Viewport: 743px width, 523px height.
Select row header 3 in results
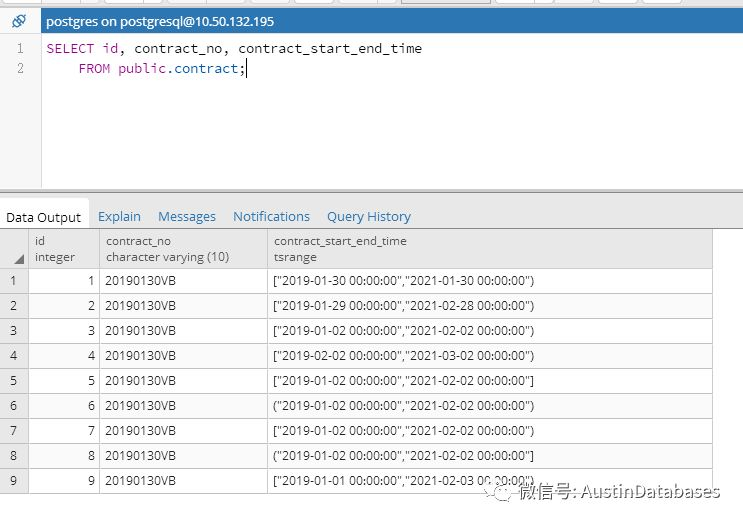coord(14,331)
